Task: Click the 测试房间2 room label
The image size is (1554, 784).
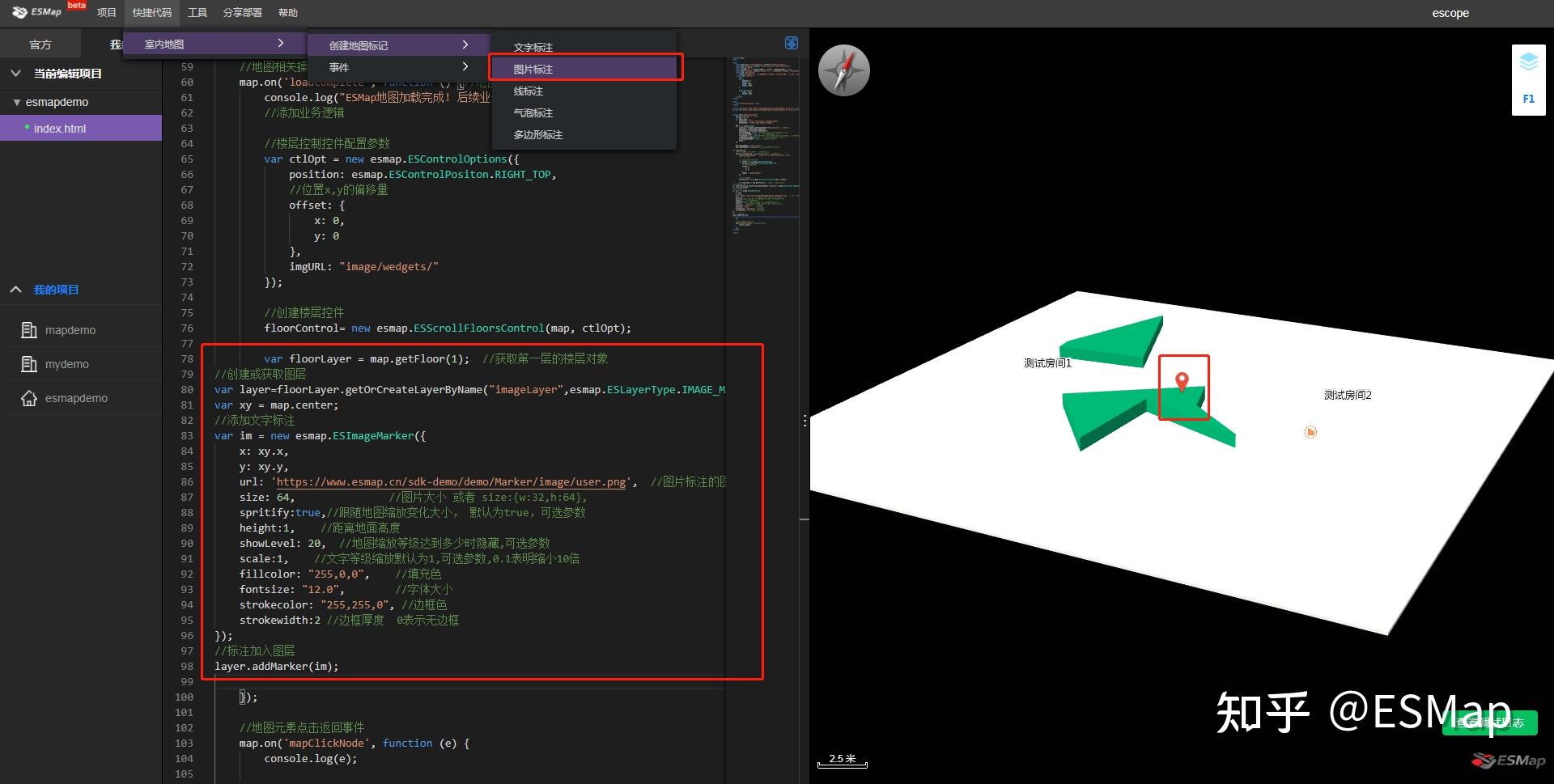Action: 1348,395
